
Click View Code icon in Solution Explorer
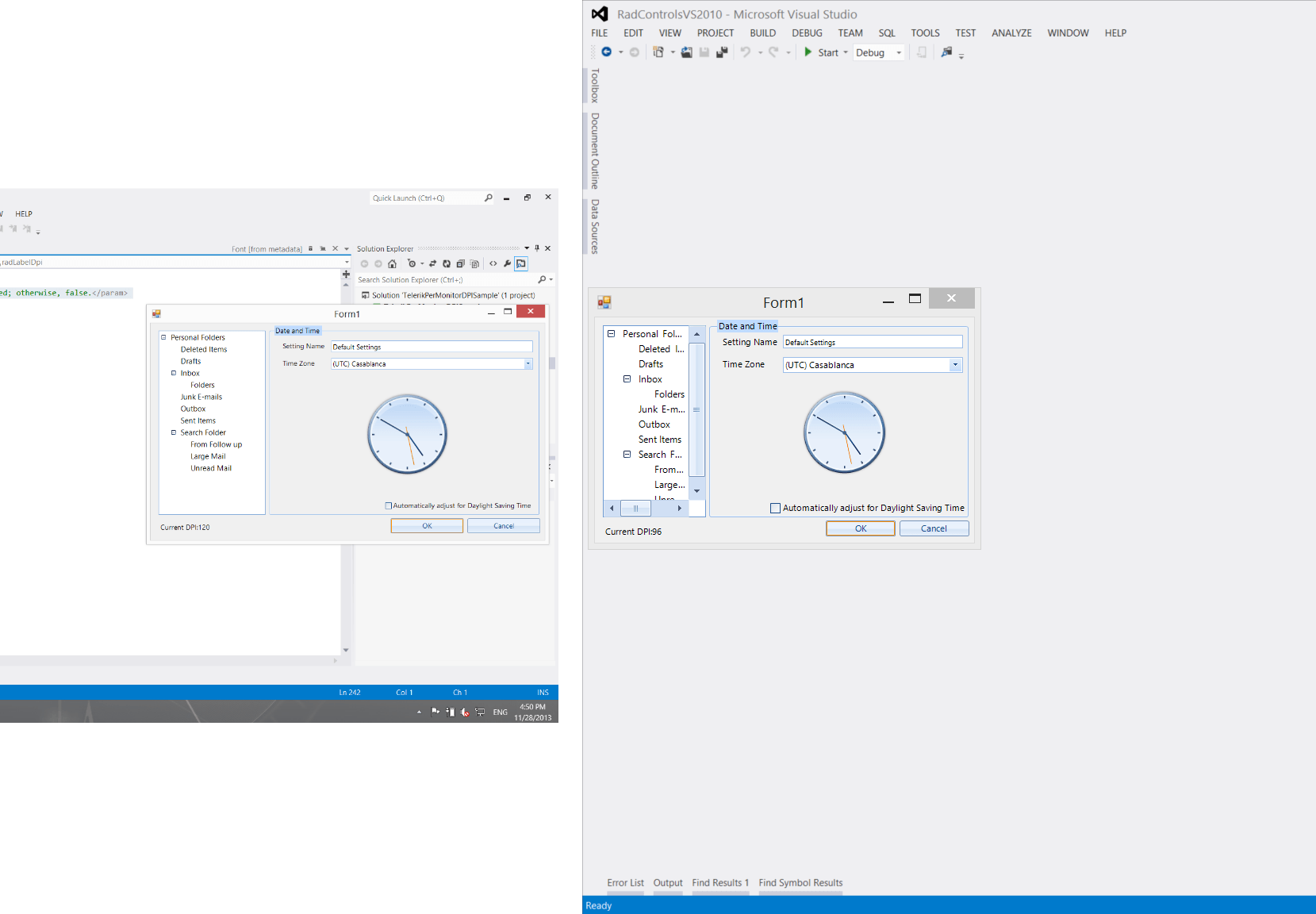tap(493, 264)
